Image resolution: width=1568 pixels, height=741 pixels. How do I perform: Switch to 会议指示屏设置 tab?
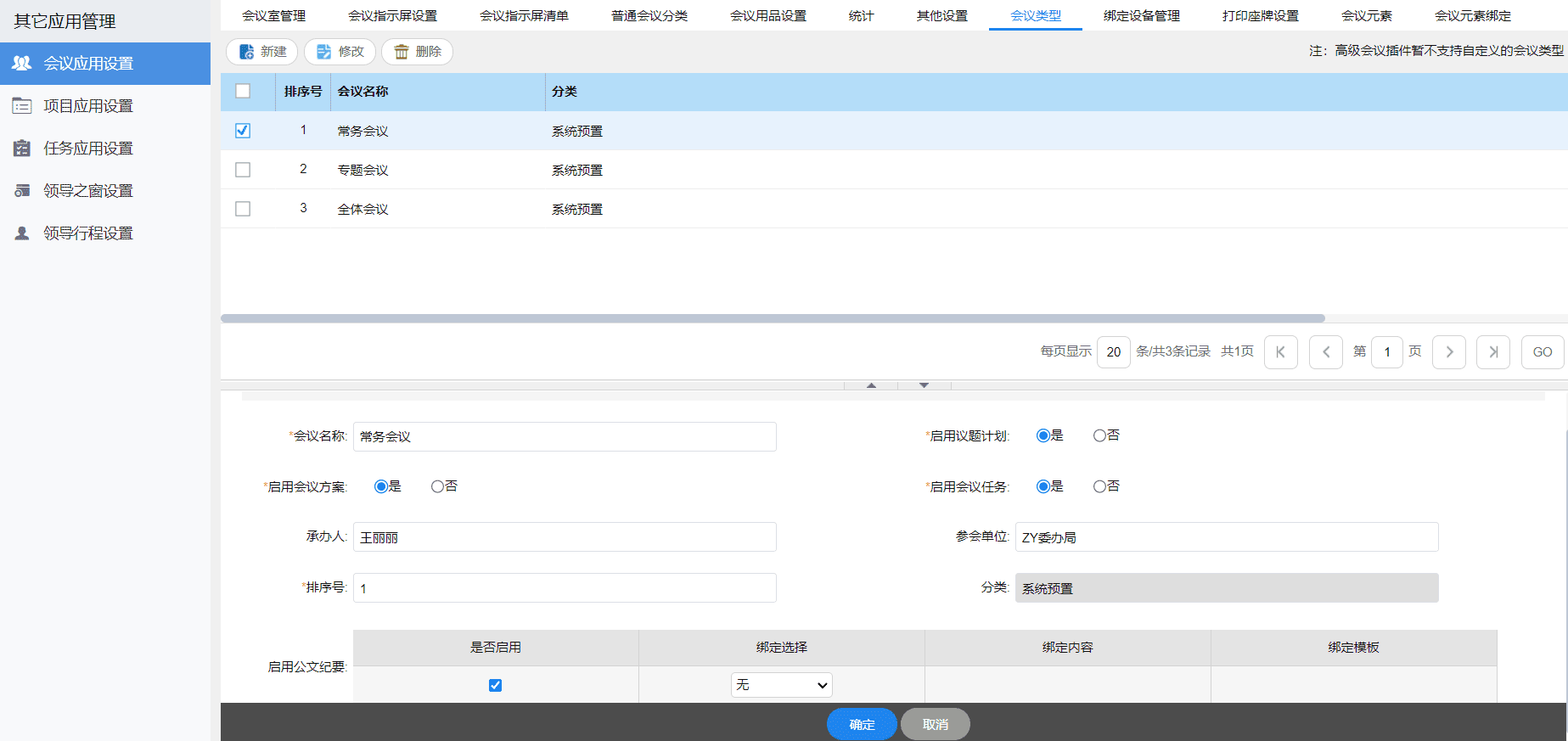[x=392, y=15]
